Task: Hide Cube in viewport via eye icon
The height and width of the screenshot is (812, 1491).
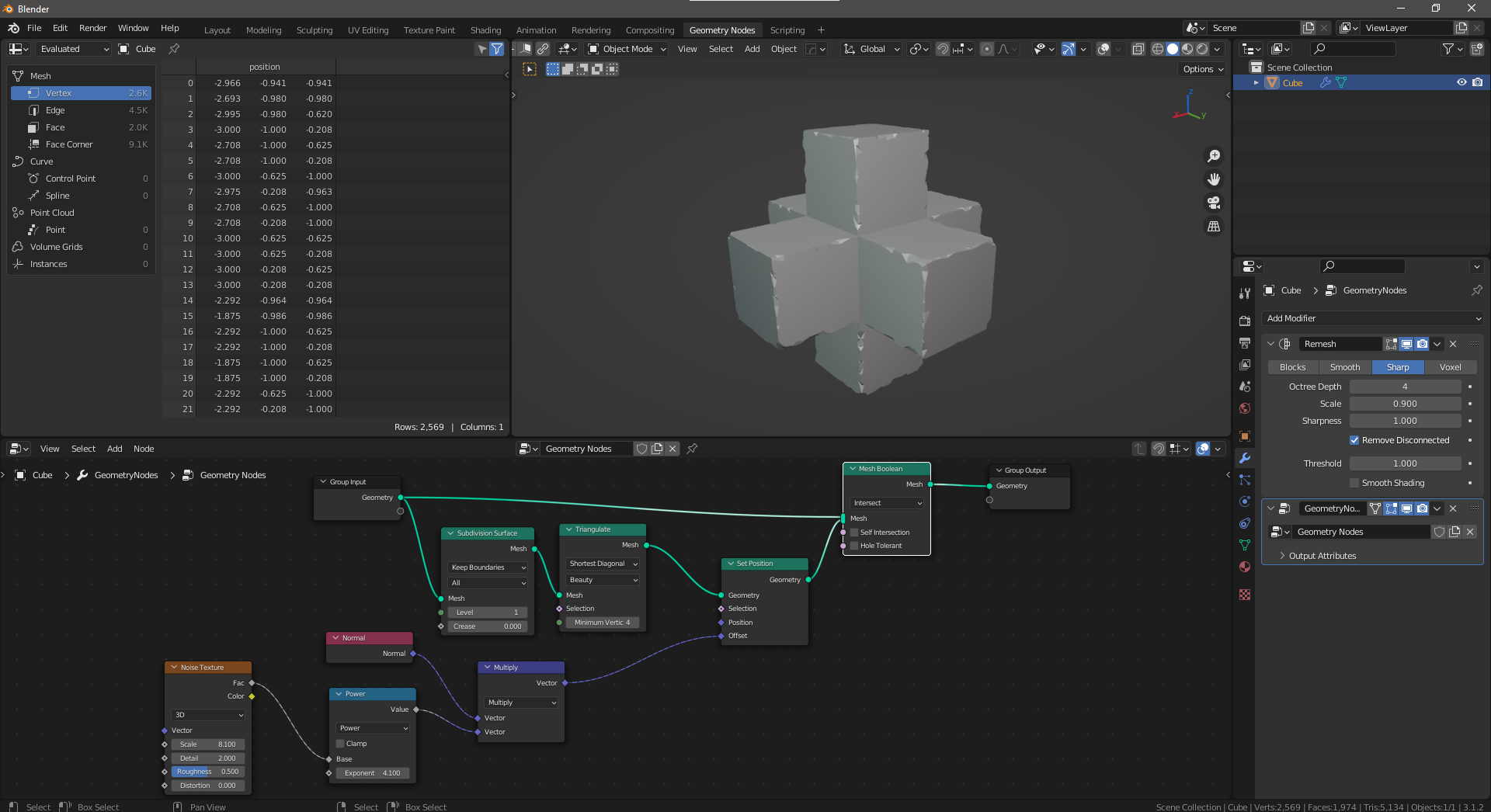Action: click(1461, 82)
